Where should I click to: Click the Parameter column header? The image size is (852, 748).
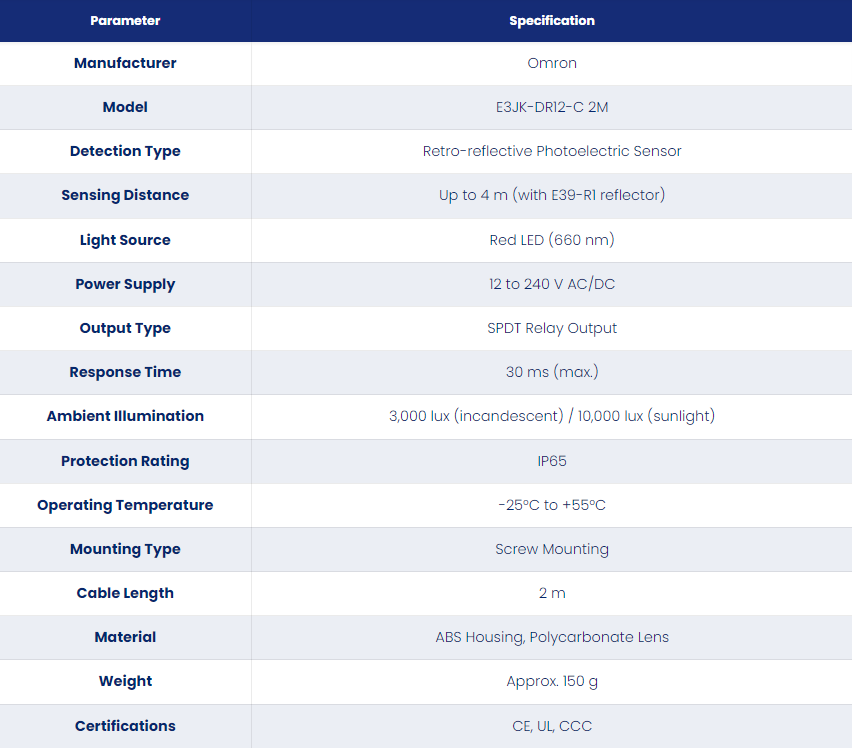125,21
